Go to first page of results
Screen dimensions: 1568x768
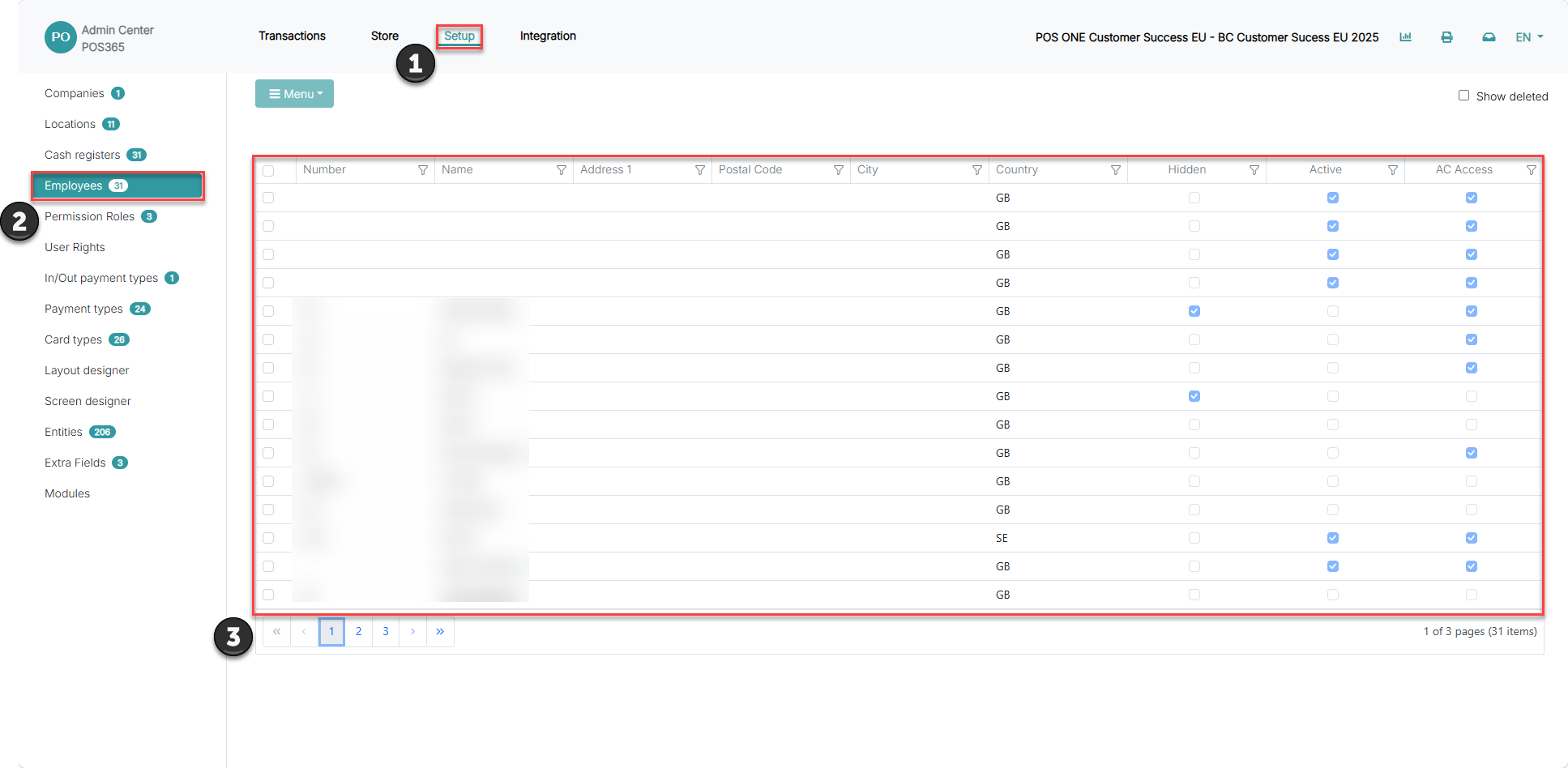click(x=276, y=632)
